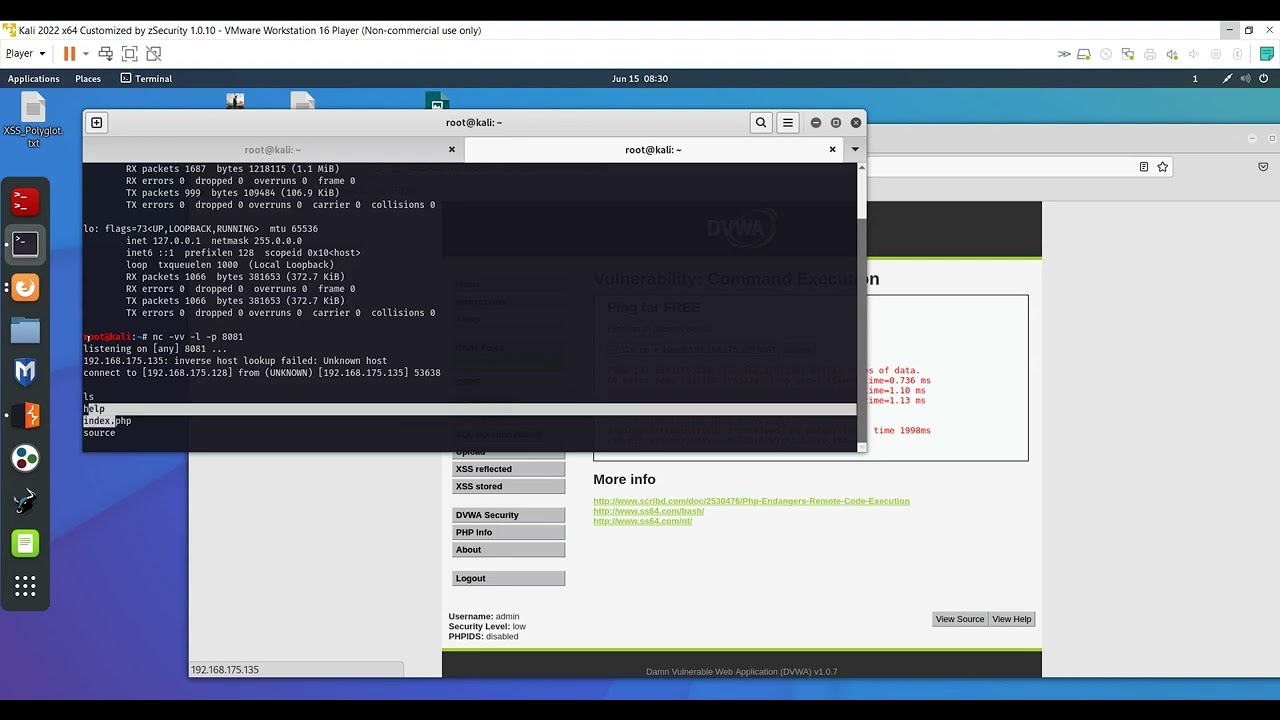Screen dimensions: 1280x720
Task: Click VMware hard disk device icon
Action: click(1084, 54)
